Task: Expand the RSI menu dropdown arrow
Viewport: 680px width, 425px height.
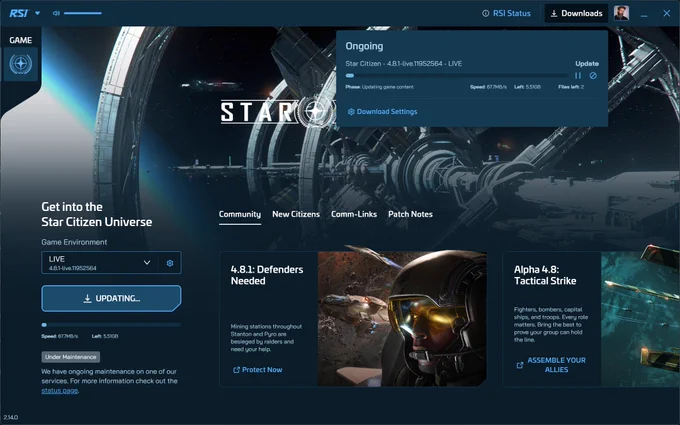Action: pos(37,13)
